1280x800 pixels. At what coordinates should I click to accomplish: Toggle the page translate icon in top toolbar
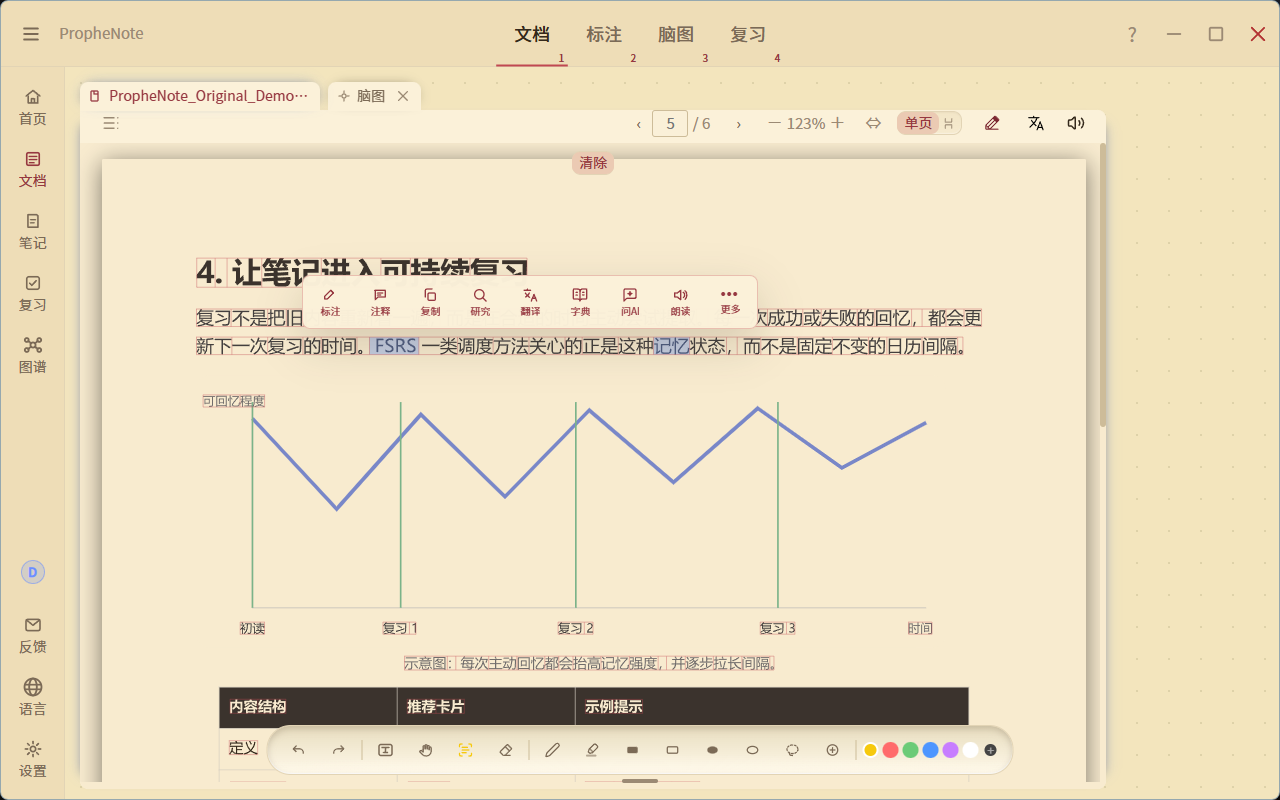[1036, 123]
